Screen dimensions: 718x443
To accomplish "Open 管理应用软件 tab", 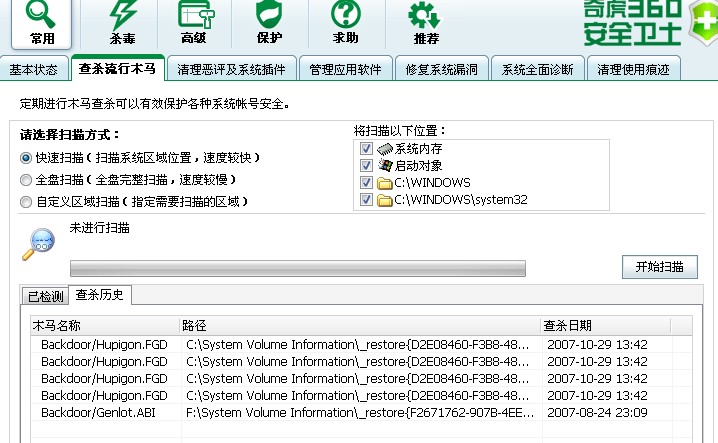I will 346,69.
